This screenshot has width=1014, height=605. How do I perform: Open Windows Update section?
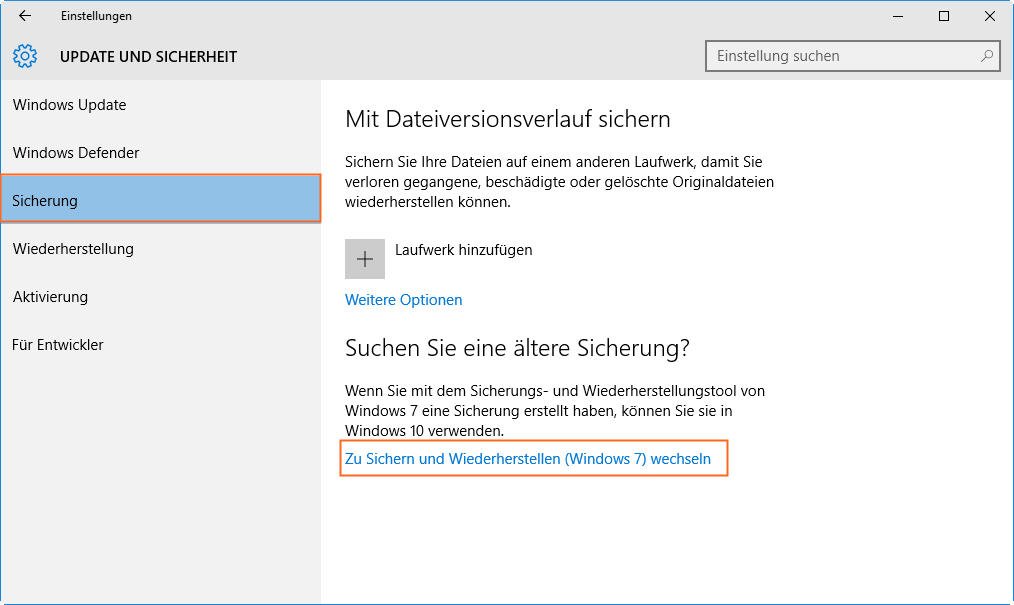tap(160, 105)
